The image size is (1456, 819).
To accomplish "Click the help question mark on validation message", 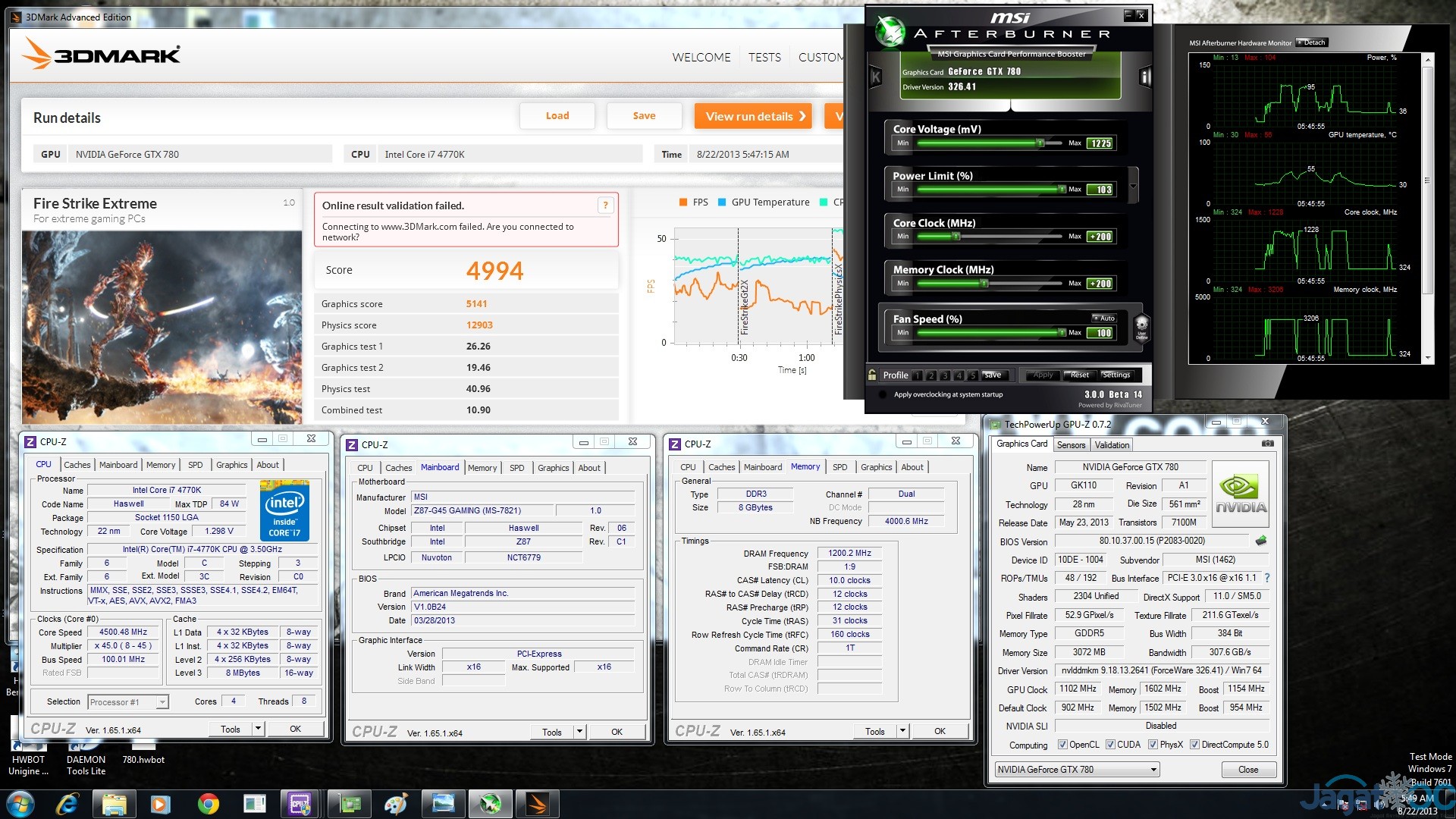I will [x=605, y=206].
